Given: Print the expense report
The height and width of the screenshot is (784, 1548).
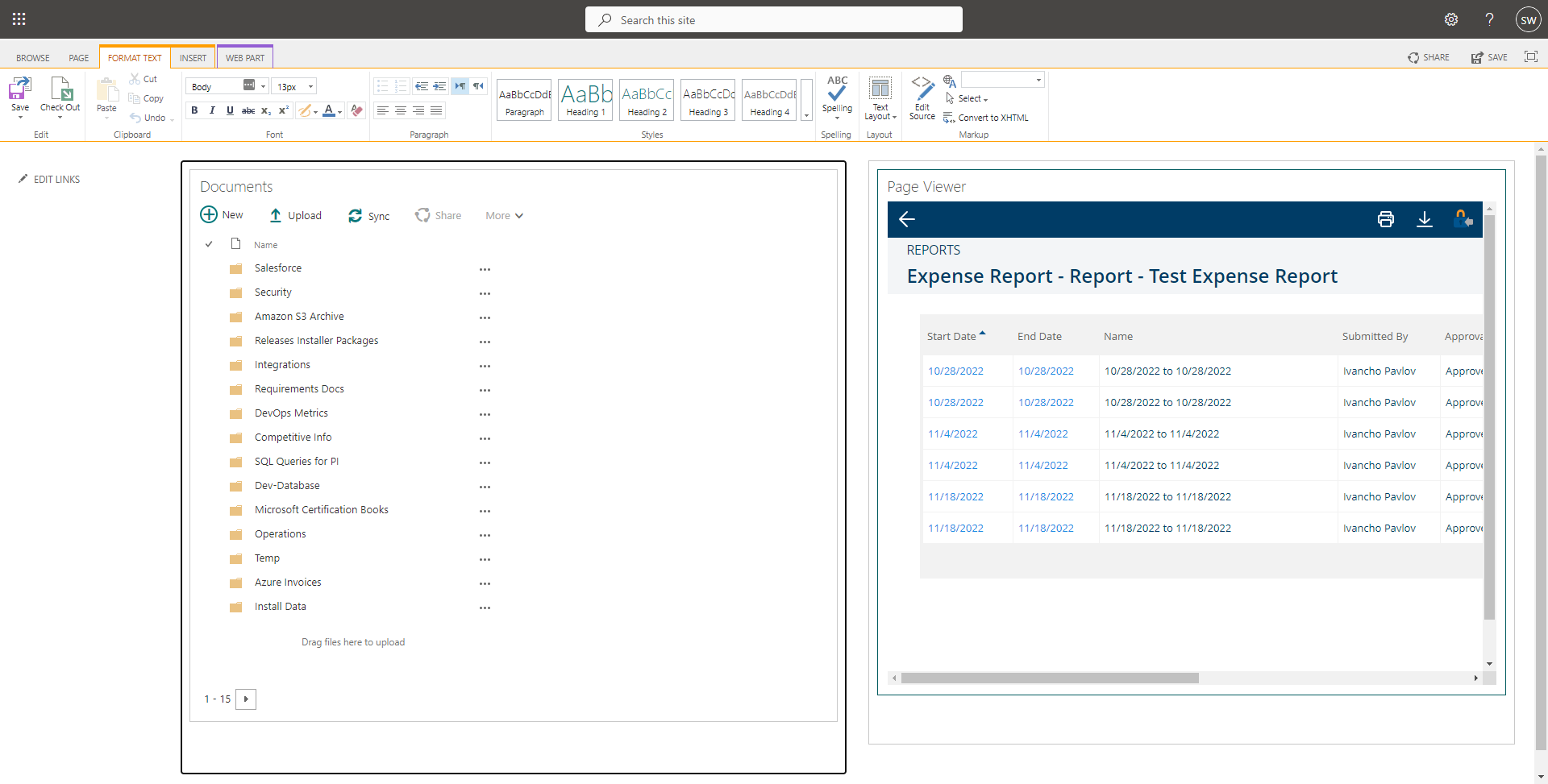Looking at the screenshot, I should [x=1385, y=219].
